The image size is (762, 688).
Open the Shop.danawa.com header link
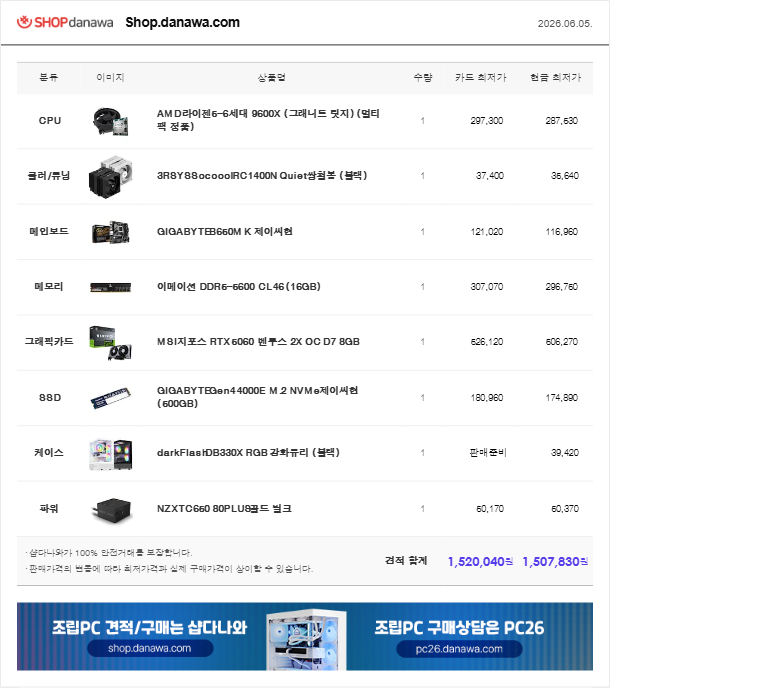click(x=182, y=22)
